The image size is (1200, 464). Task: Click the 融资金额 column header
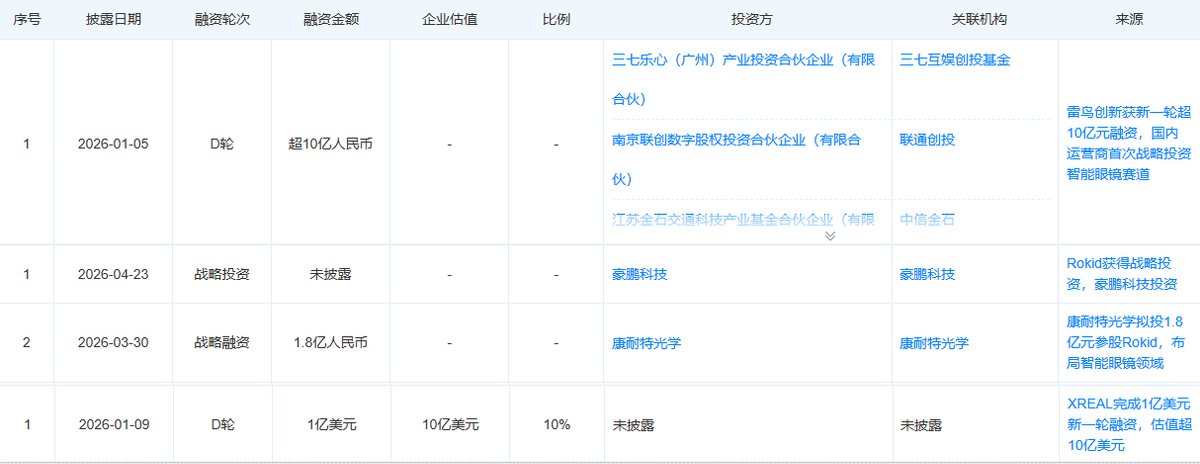[x=331, y=20]
